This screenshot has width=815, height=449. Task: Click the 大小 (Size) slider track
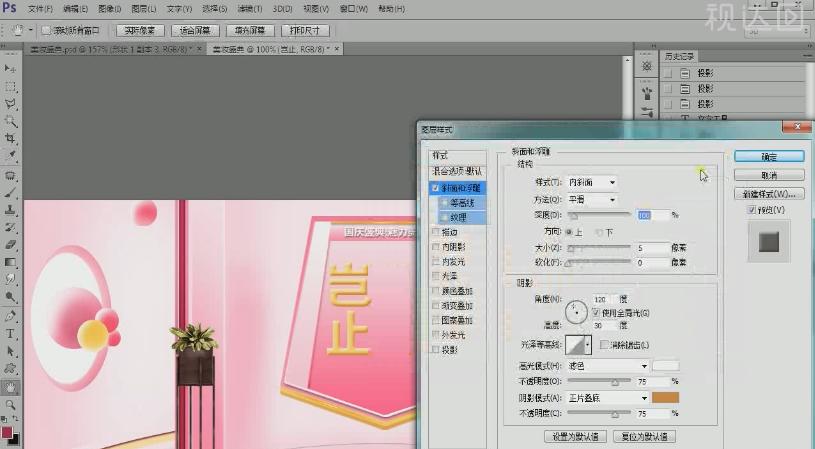pos(599,248)
